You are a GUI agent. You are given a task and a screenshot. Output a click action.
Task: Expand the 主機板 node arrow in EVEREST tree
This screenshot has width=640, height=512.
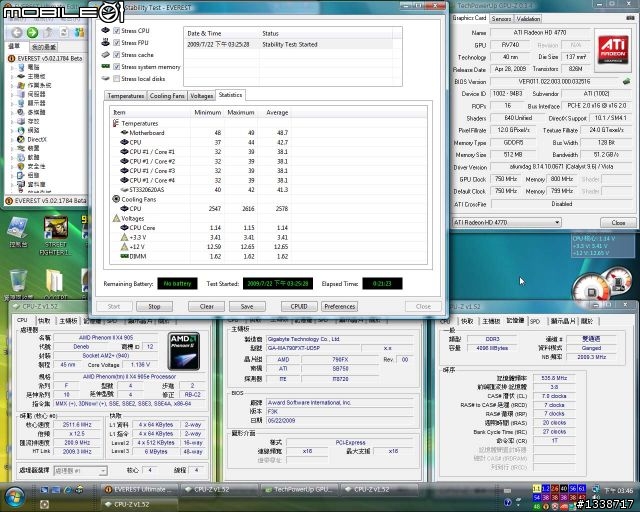click(x=12, y=76)
